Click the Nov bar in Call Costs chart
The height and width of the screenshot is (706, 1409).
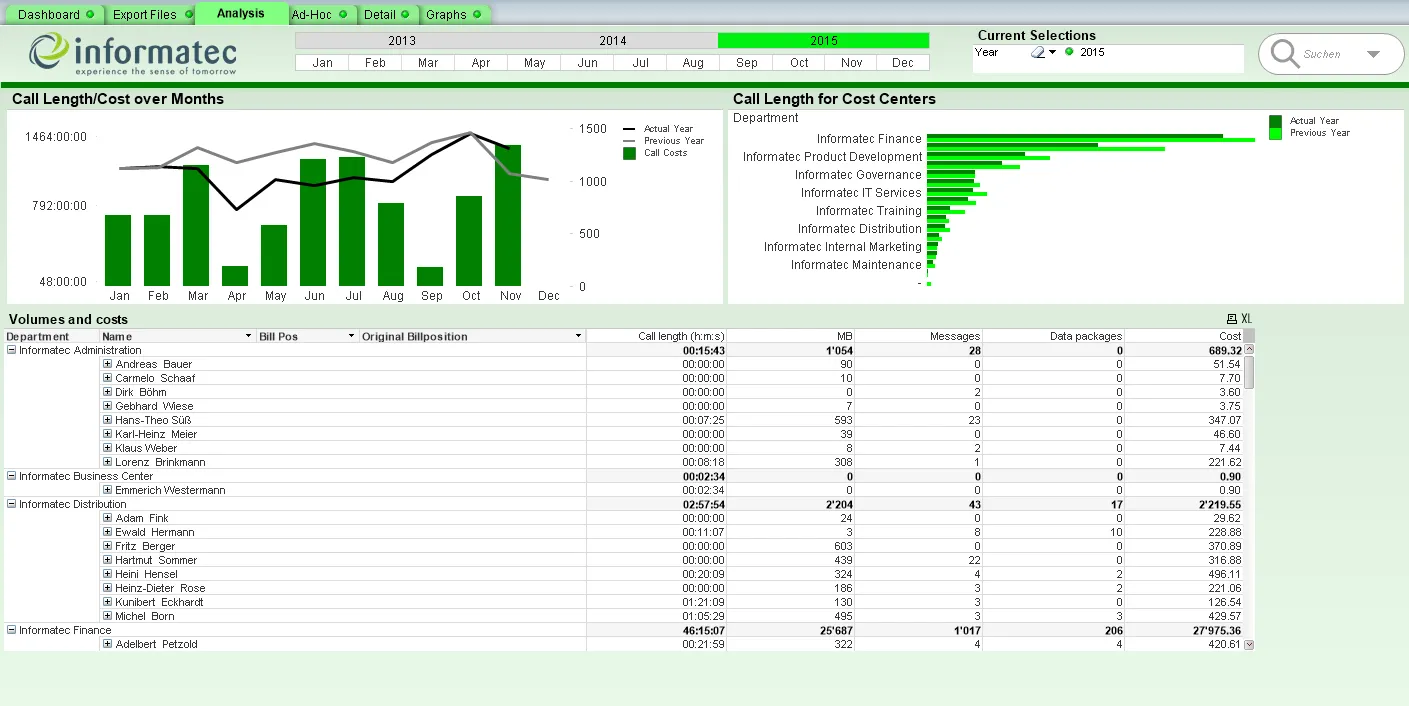coord(508,215)
